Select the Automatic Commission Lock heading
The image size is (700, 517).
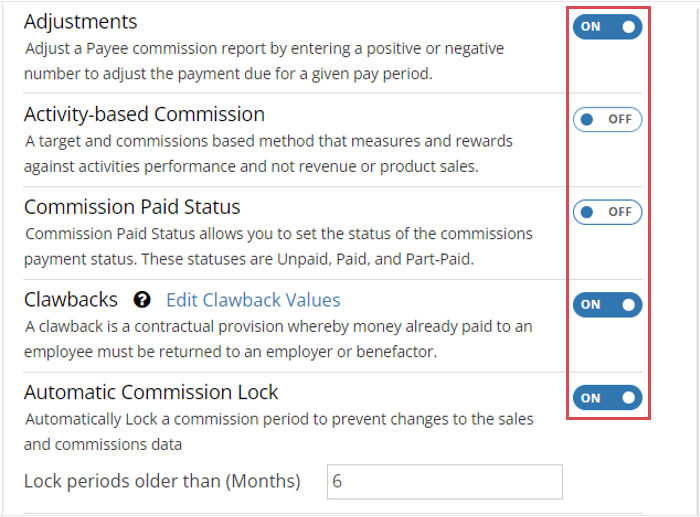[x=151, y=392]
